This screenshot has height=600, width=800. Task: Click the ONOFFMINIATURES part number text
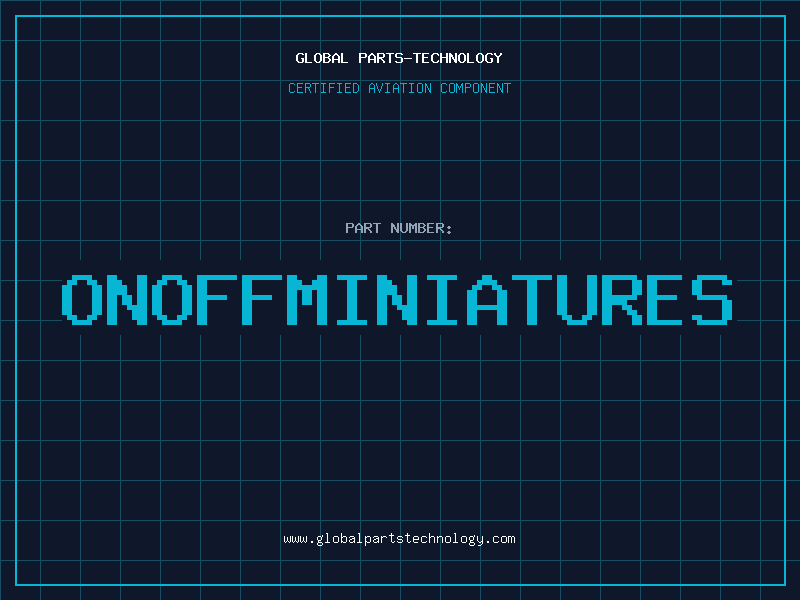coord(397,300)
